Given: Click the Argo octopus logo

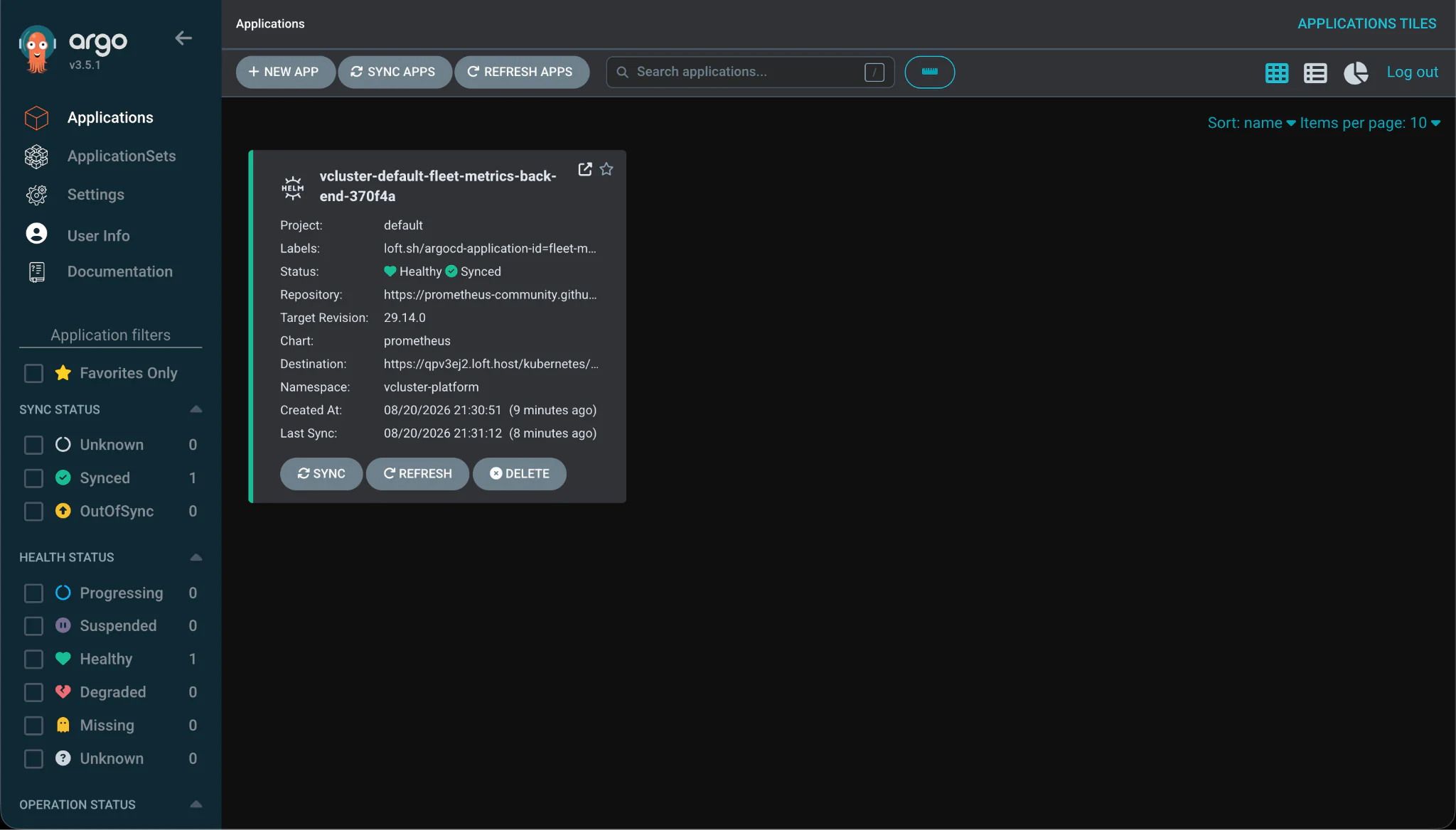Looking at the screenshot, I should pos(37,49).
